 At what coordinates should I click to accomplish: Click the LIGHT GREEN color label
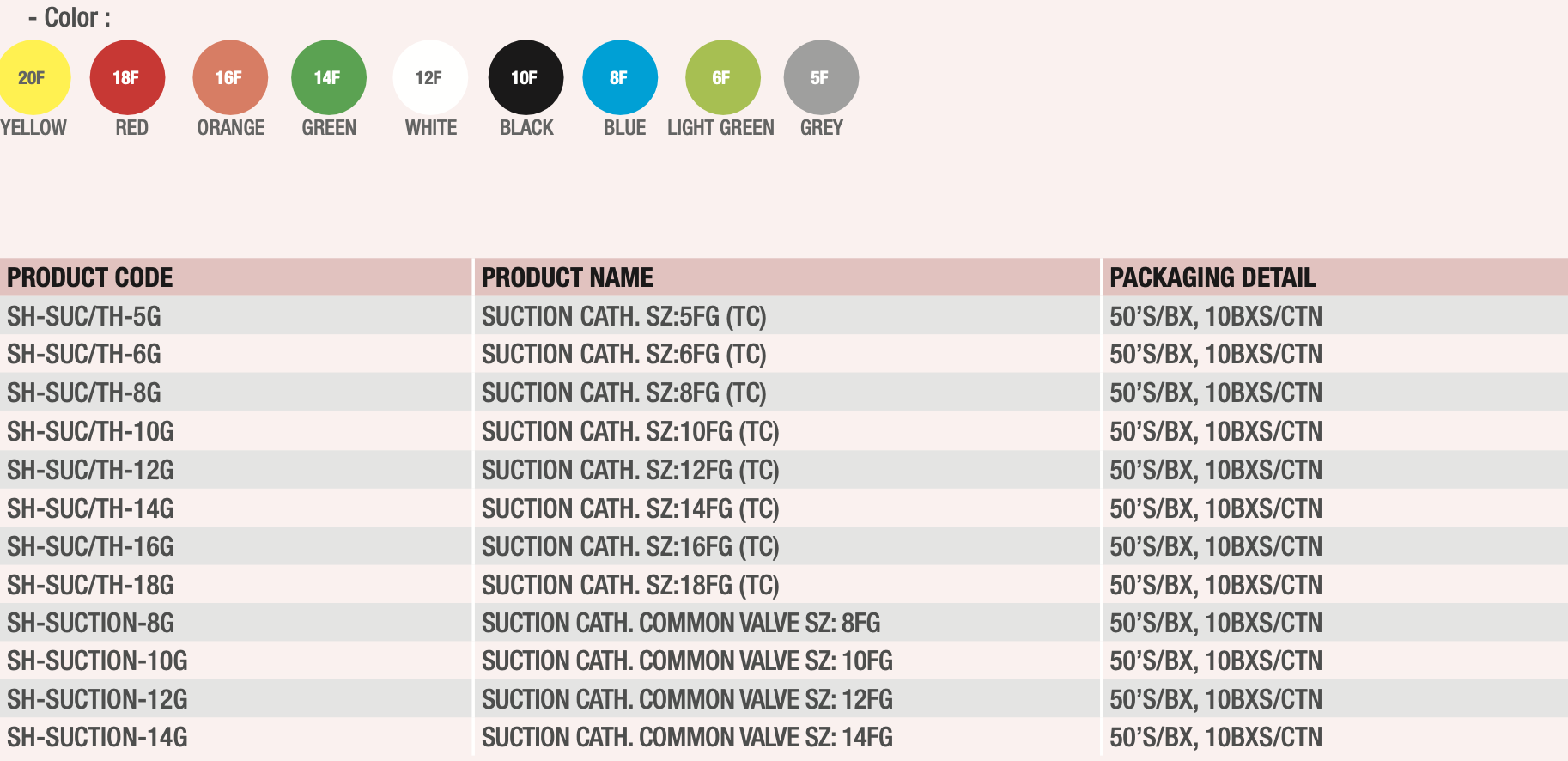click(720, 128)
